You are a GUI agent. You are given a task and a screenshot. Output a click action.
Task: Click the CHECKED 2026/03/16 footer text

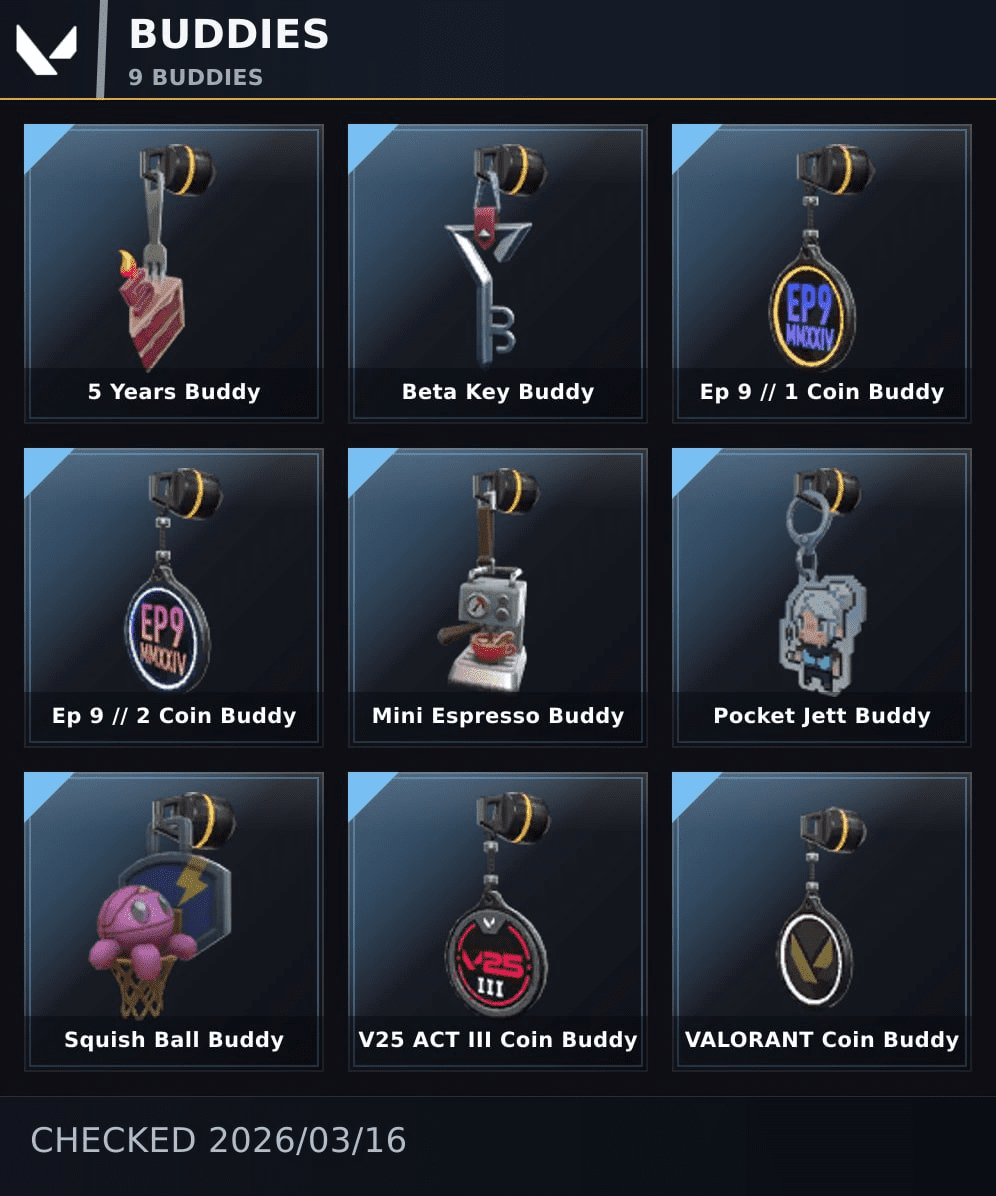pyautogui.click(x=218, y=1140)
